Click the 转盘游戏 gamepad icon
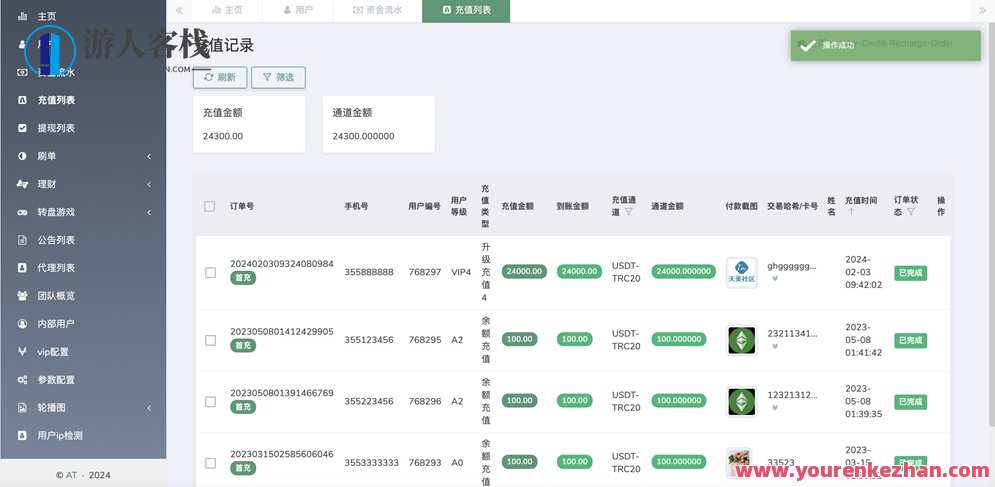This screenshot has width=995, height=487. [x=22, y=212]
